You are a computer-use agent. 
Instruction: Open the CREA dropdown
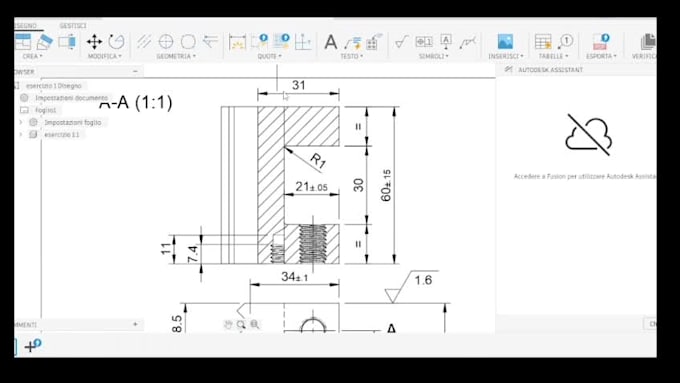[x=32, y=56]
